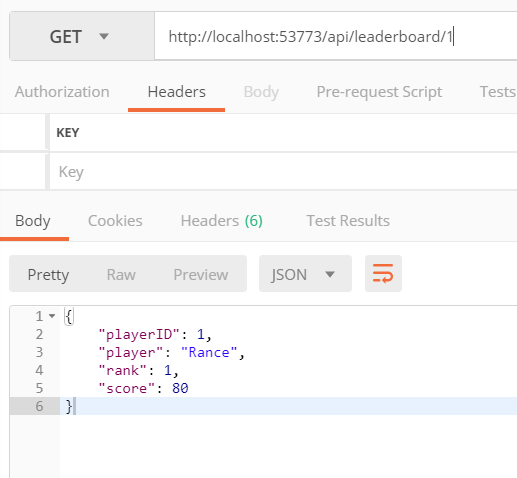517x478 pixels.
Task: Open the GET method dropdown
Action: click(82, 36)
